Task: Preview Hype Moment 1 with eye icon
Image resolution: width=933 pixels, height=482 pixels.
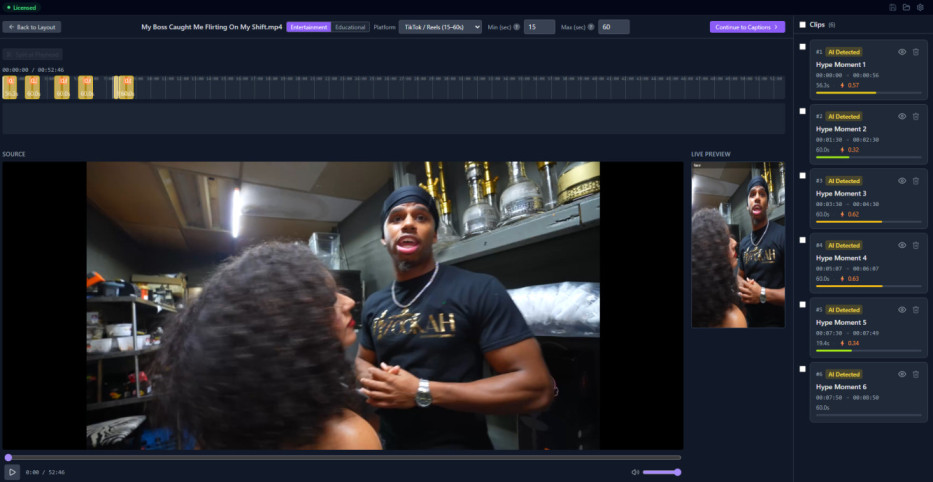Action: tap(902, 52)
